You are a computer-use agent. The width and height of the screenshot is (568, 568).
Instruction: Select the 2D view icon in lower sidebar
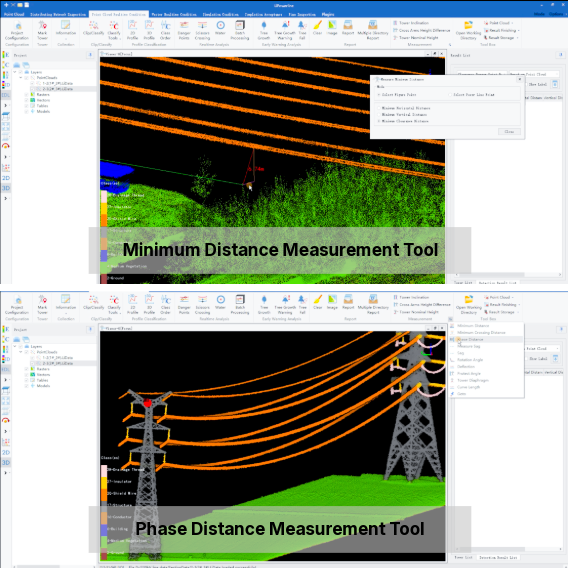tap(6, 452)
